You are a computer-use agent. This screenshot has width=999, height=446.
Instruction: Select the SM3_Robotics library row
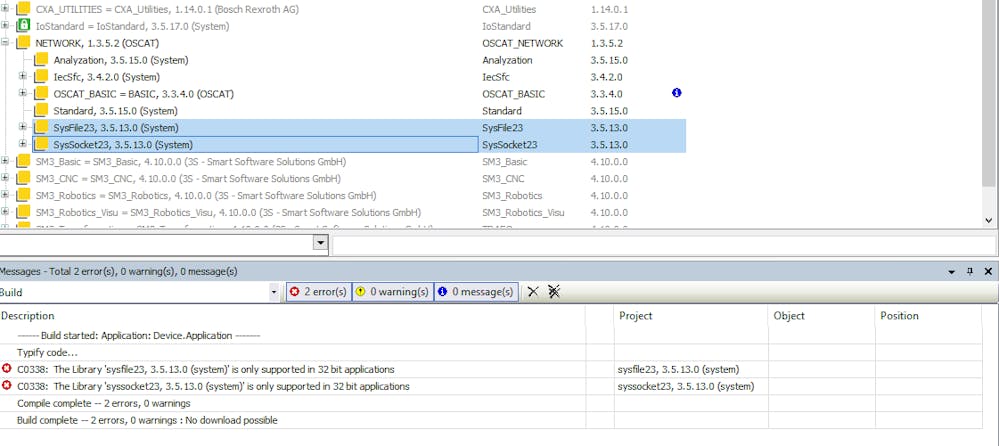click(x=205, y=195)
